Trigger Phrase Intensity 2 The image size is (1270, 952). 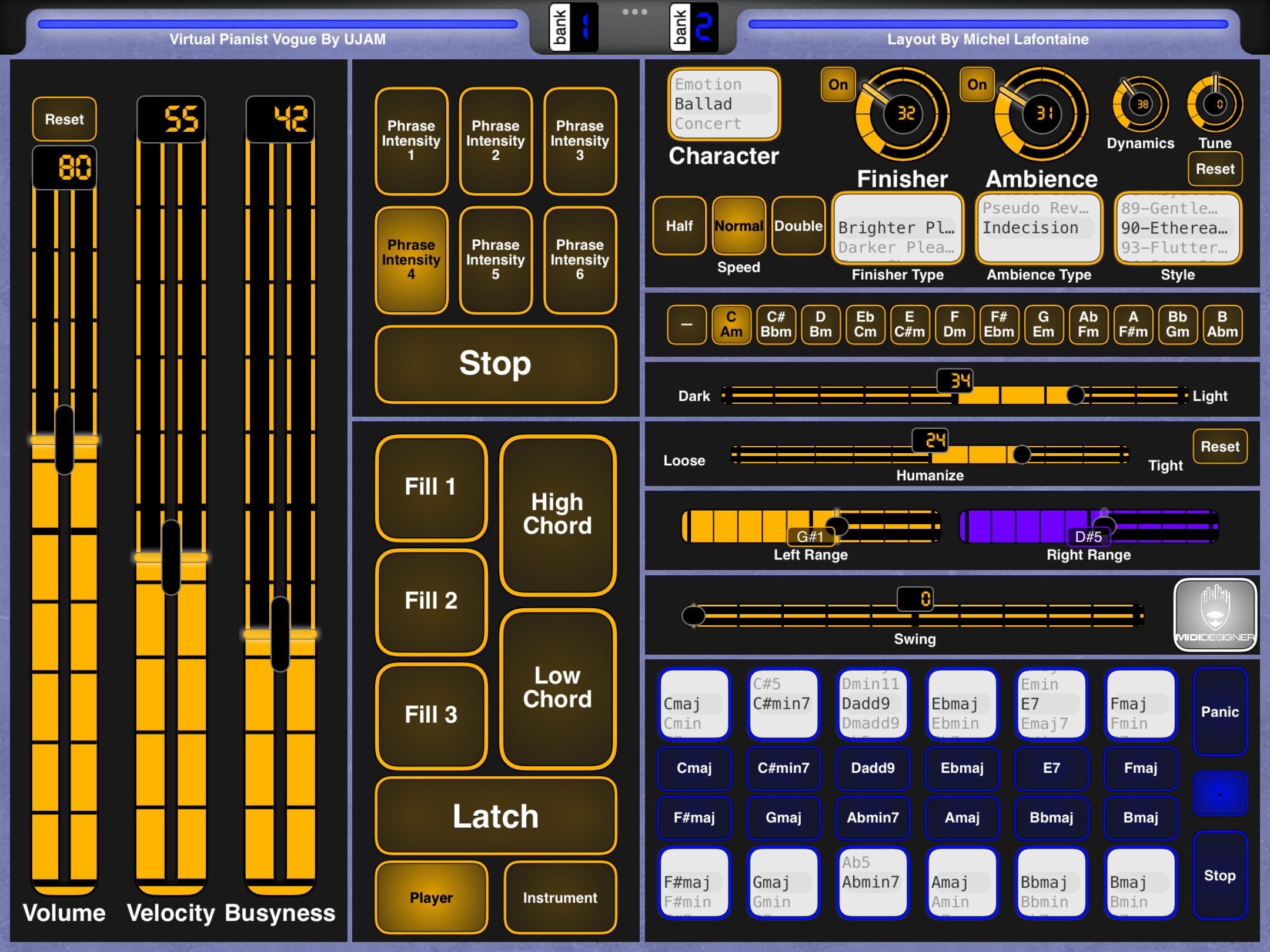pos(496,141)
